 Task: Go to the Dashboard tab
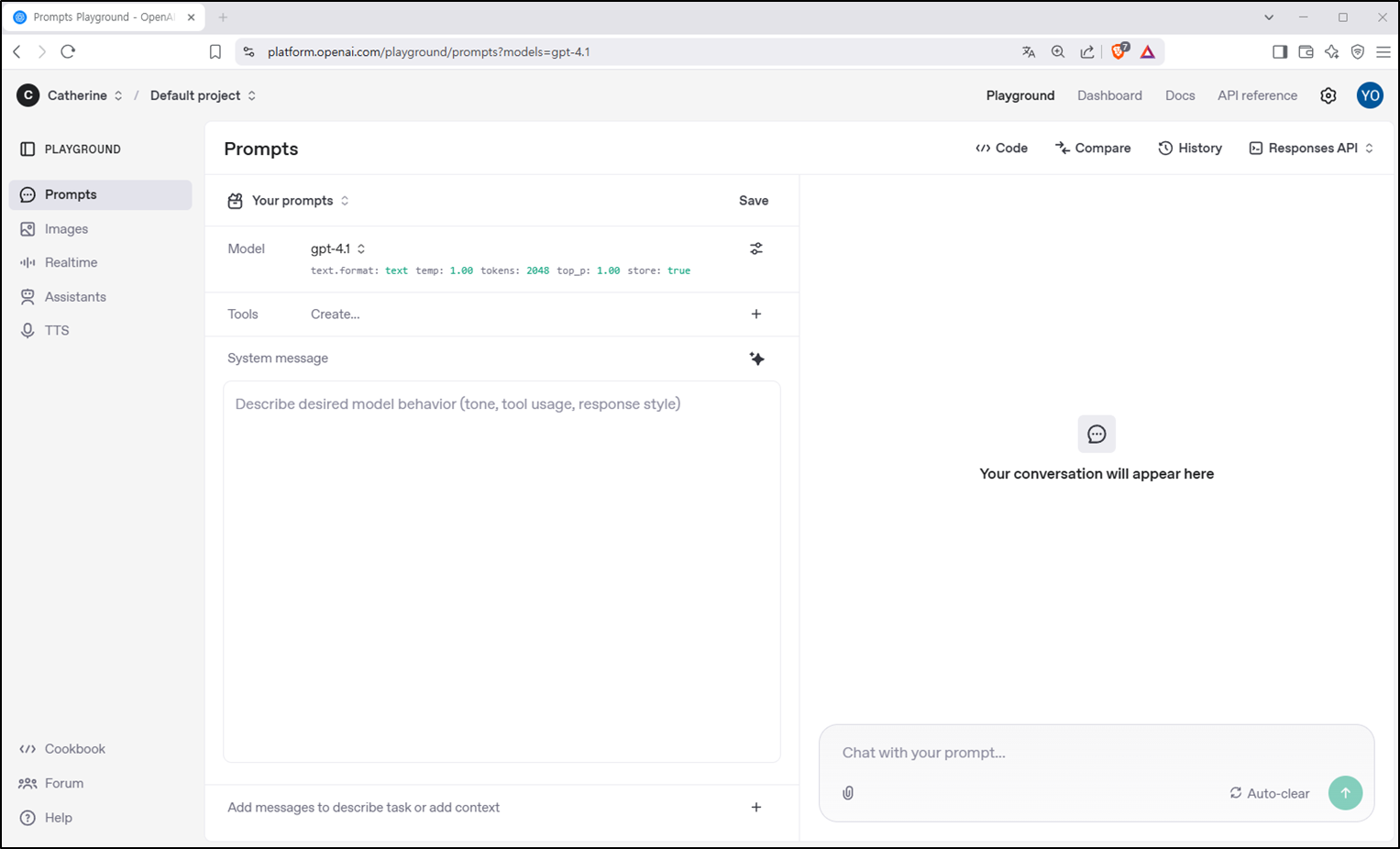point(1109,95)
